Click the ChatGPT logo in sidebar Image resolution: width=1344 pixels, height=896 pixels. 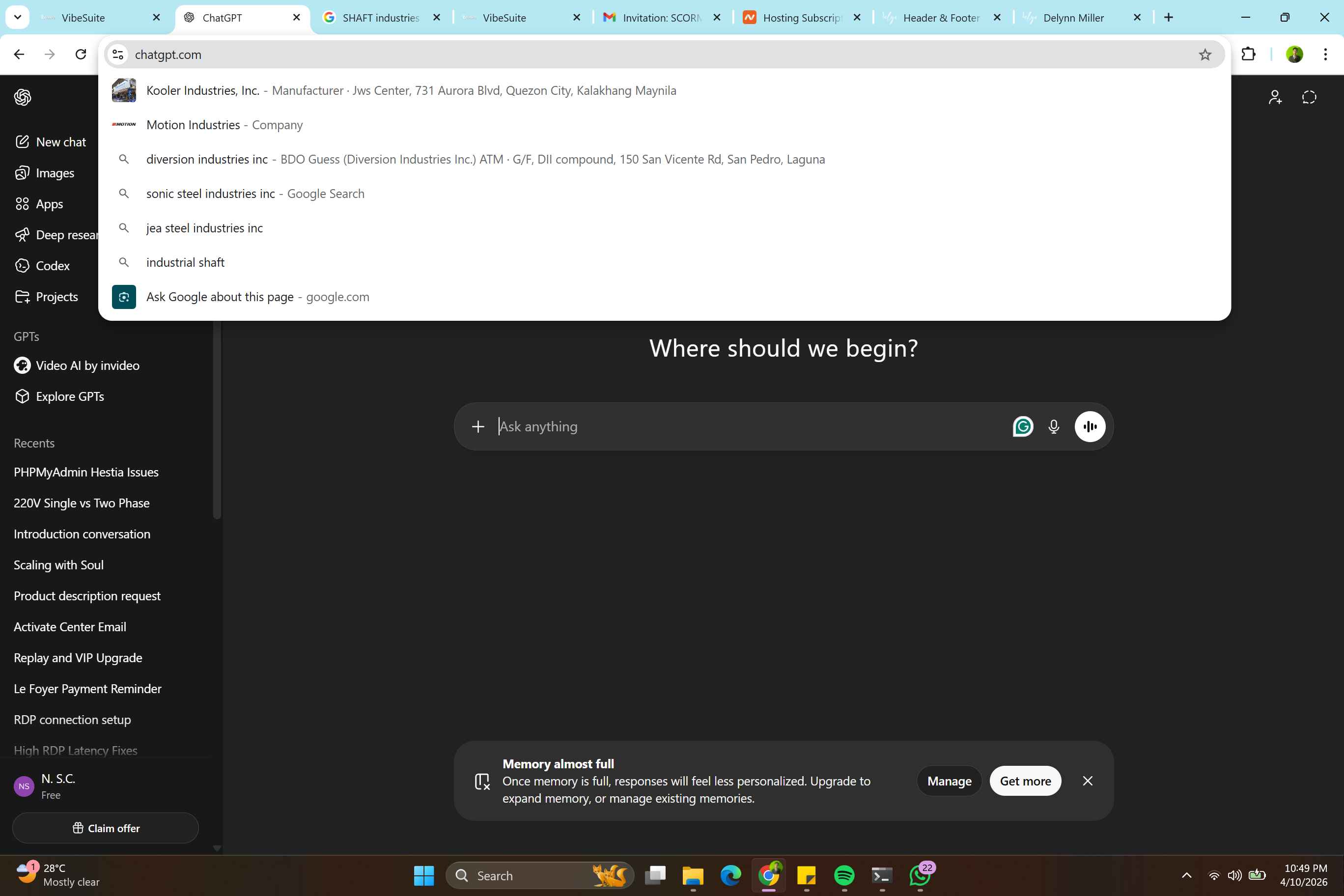(x=22, y=97)
